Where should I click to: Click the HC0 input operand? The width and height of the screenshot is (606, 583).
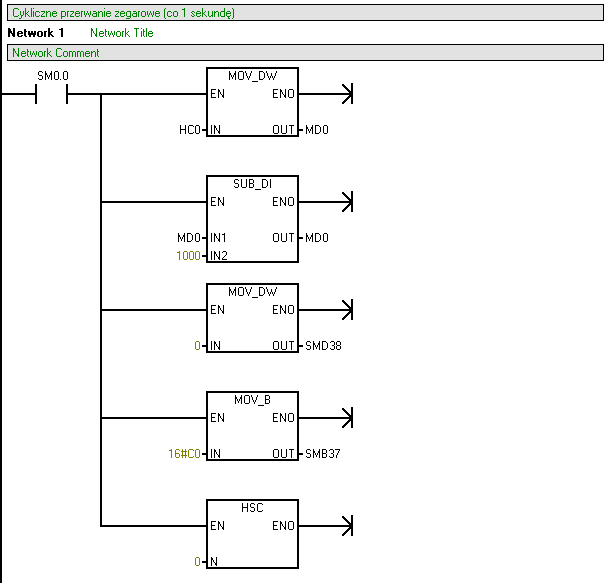[189, 130]
